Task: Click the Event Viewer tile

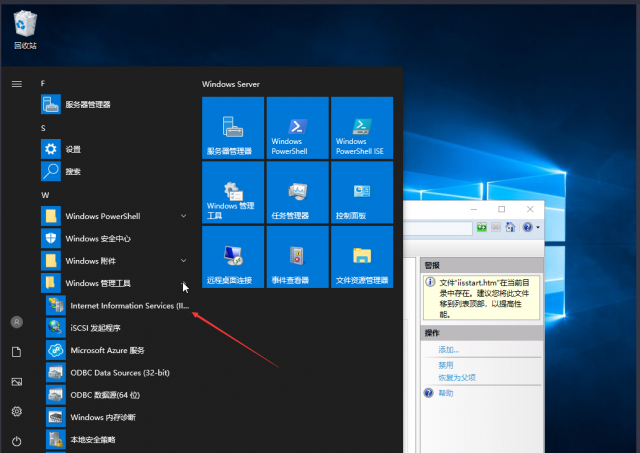Action: click(x=298, y=257)
